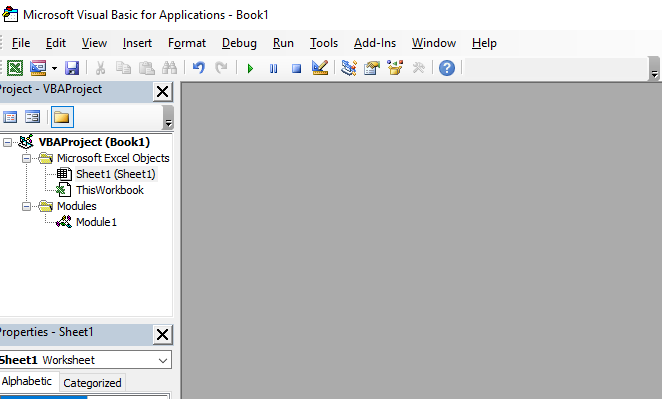This screenshot has height=399, width=662.
Task: Open the View menu
Action: [94, 43]
